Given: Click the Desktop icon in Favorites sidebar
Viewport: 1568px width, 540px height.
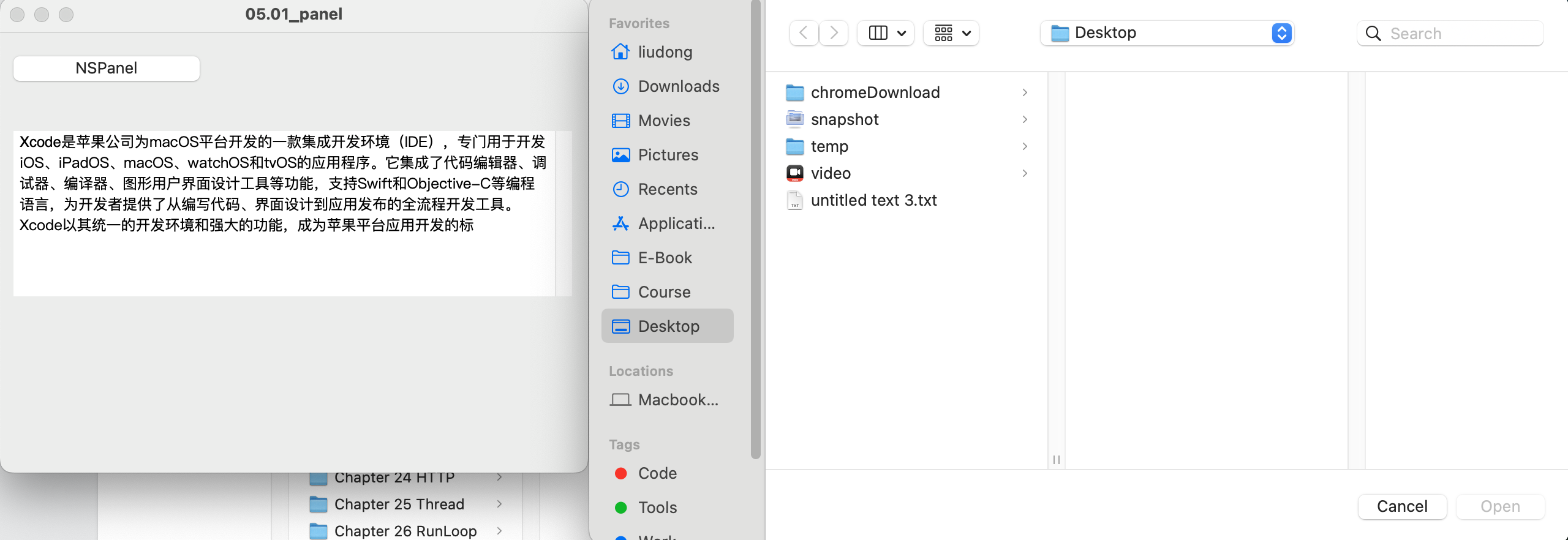Looking at the screenshot, I should pyautogui.click(x=620, y=326).
